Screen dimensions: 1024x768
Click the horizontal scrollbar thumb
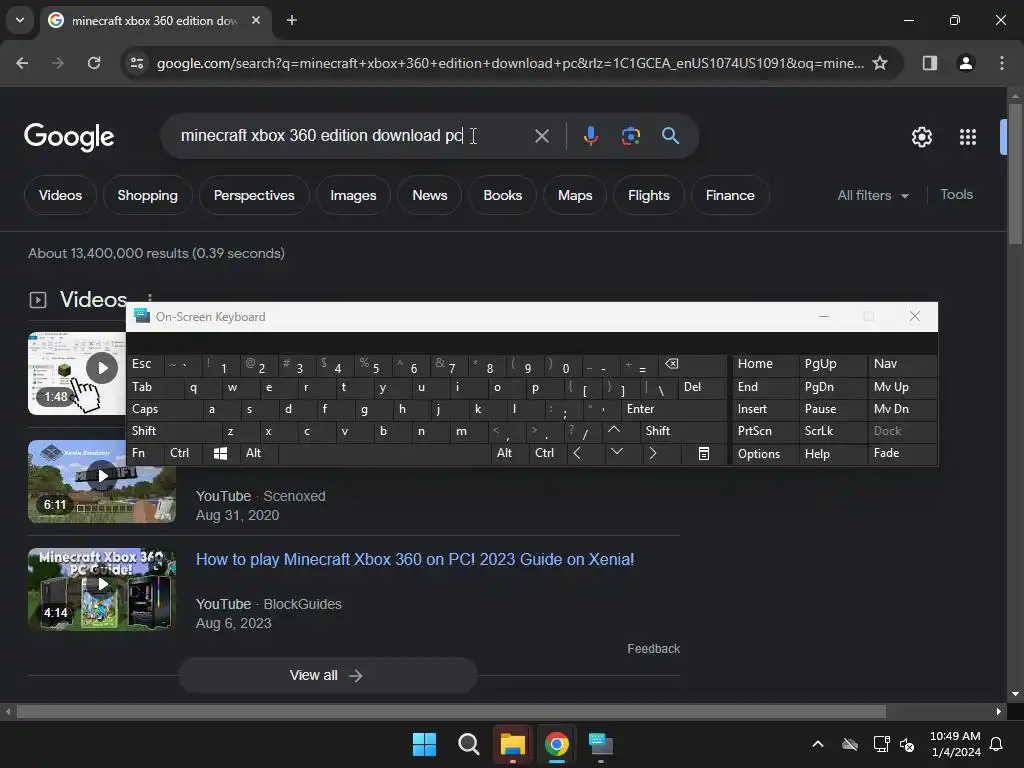pyautogui.click(x=451, y=711)
